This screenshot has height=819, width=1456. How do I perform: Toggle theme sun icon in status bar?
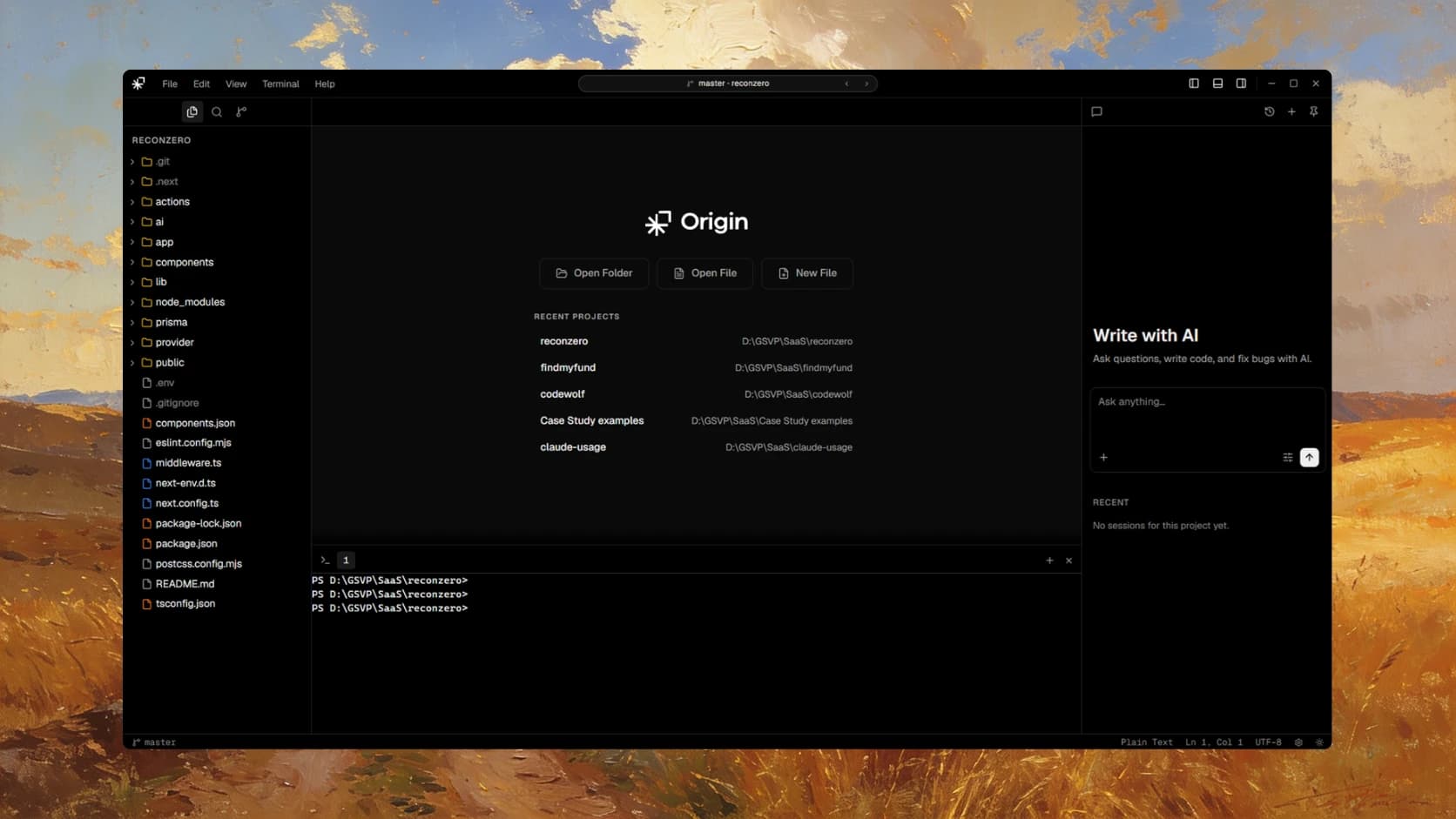[1319, 742]
